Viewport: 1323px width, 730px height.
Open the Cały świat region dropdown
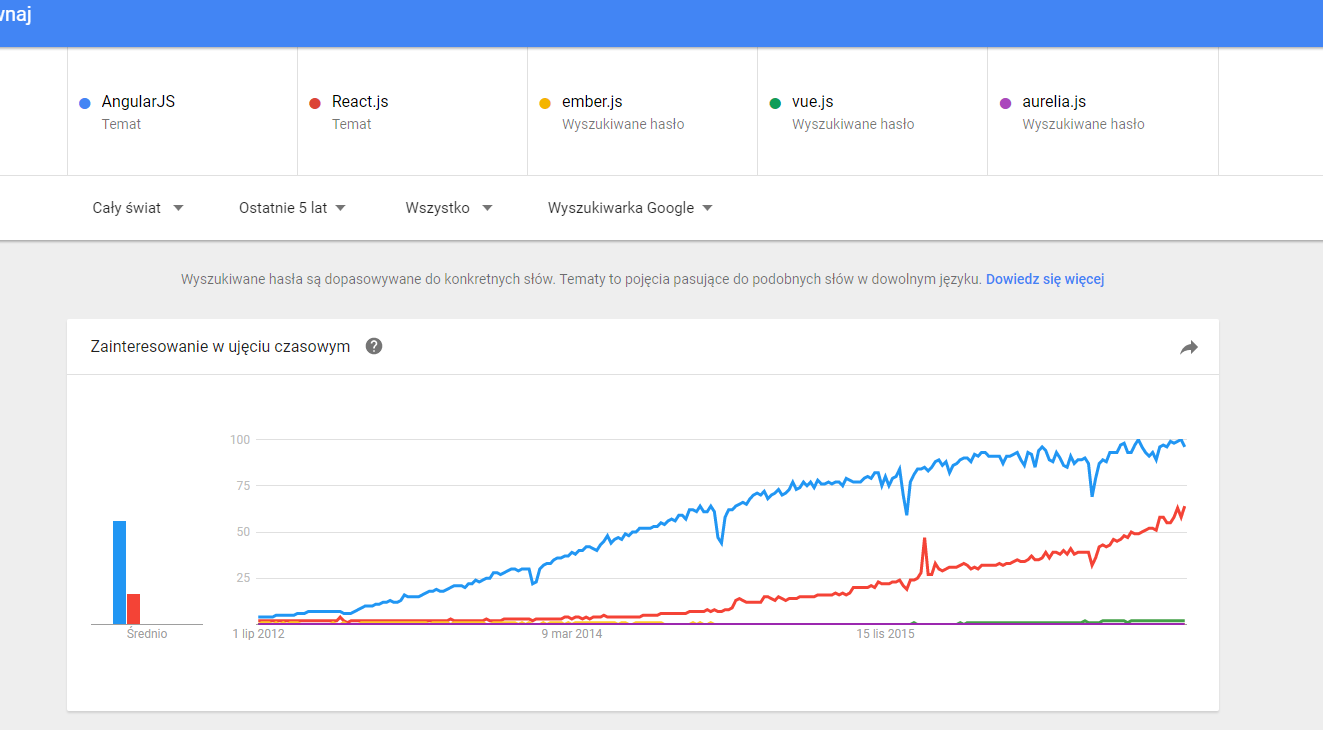tap(138, 208)
